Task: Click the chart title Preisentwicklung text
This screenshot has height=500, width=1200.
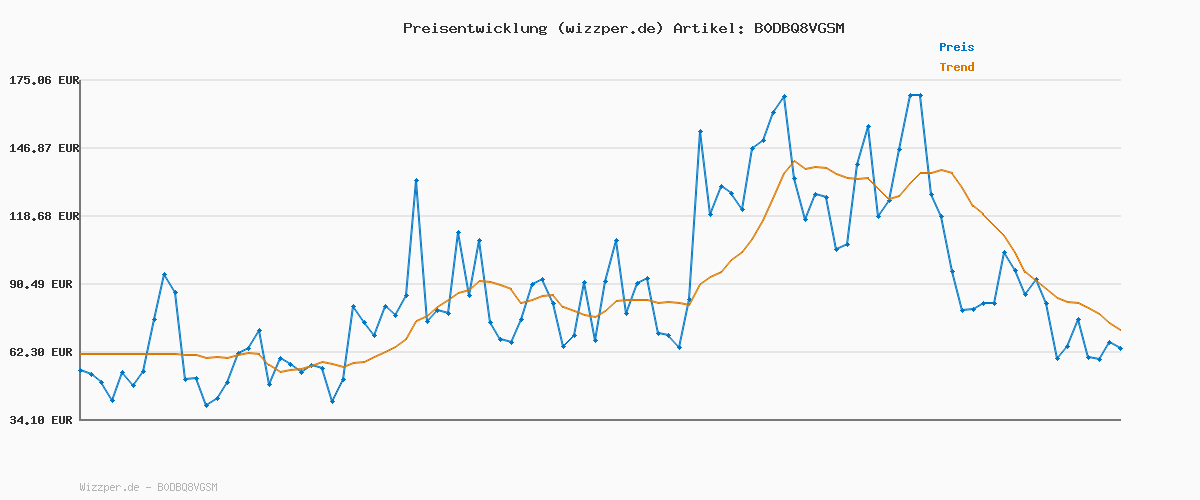Action: [474, 28]
